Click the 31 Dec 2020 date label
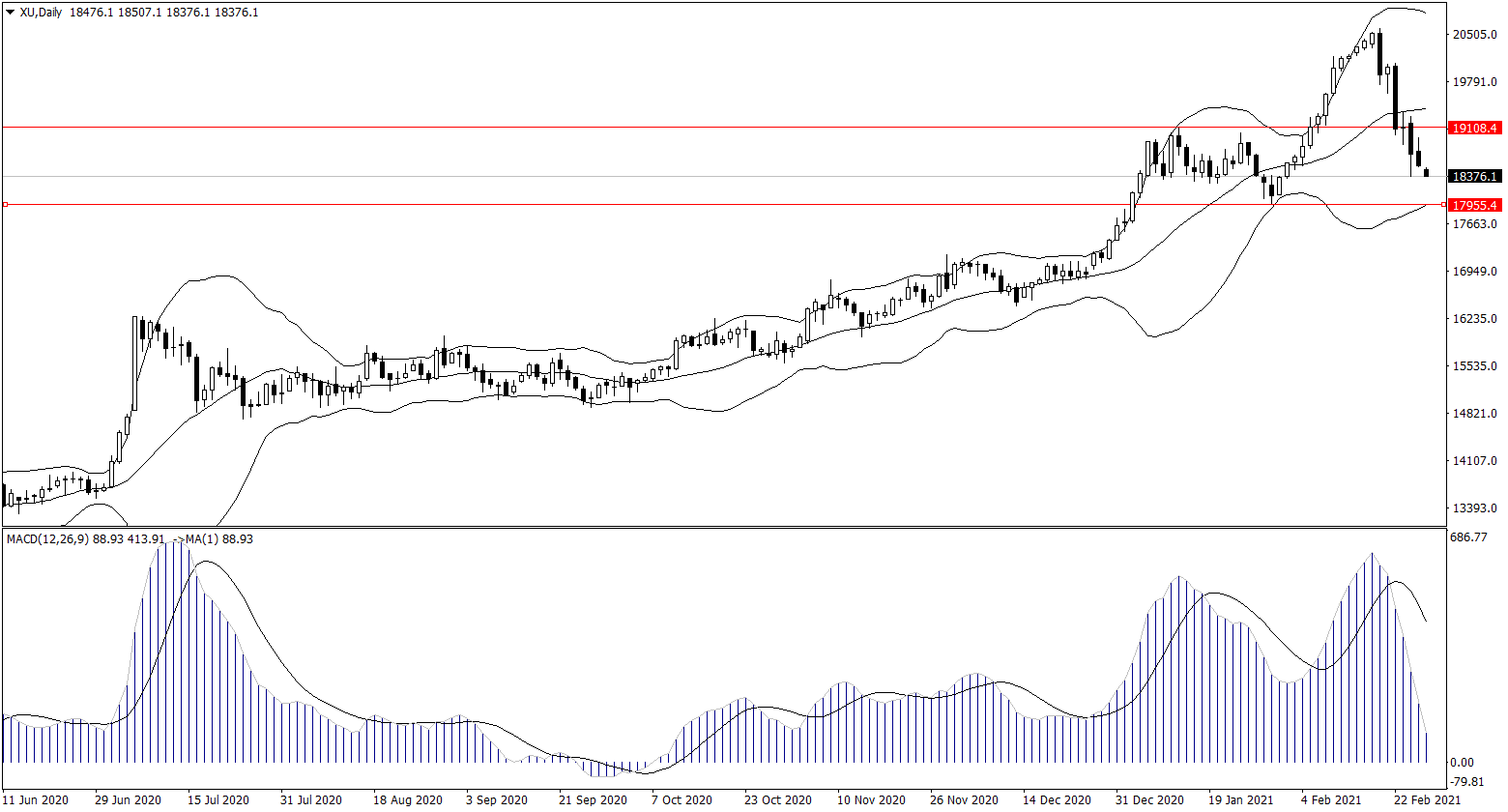The image size is (1508, 812). (x=1148, y=800)
